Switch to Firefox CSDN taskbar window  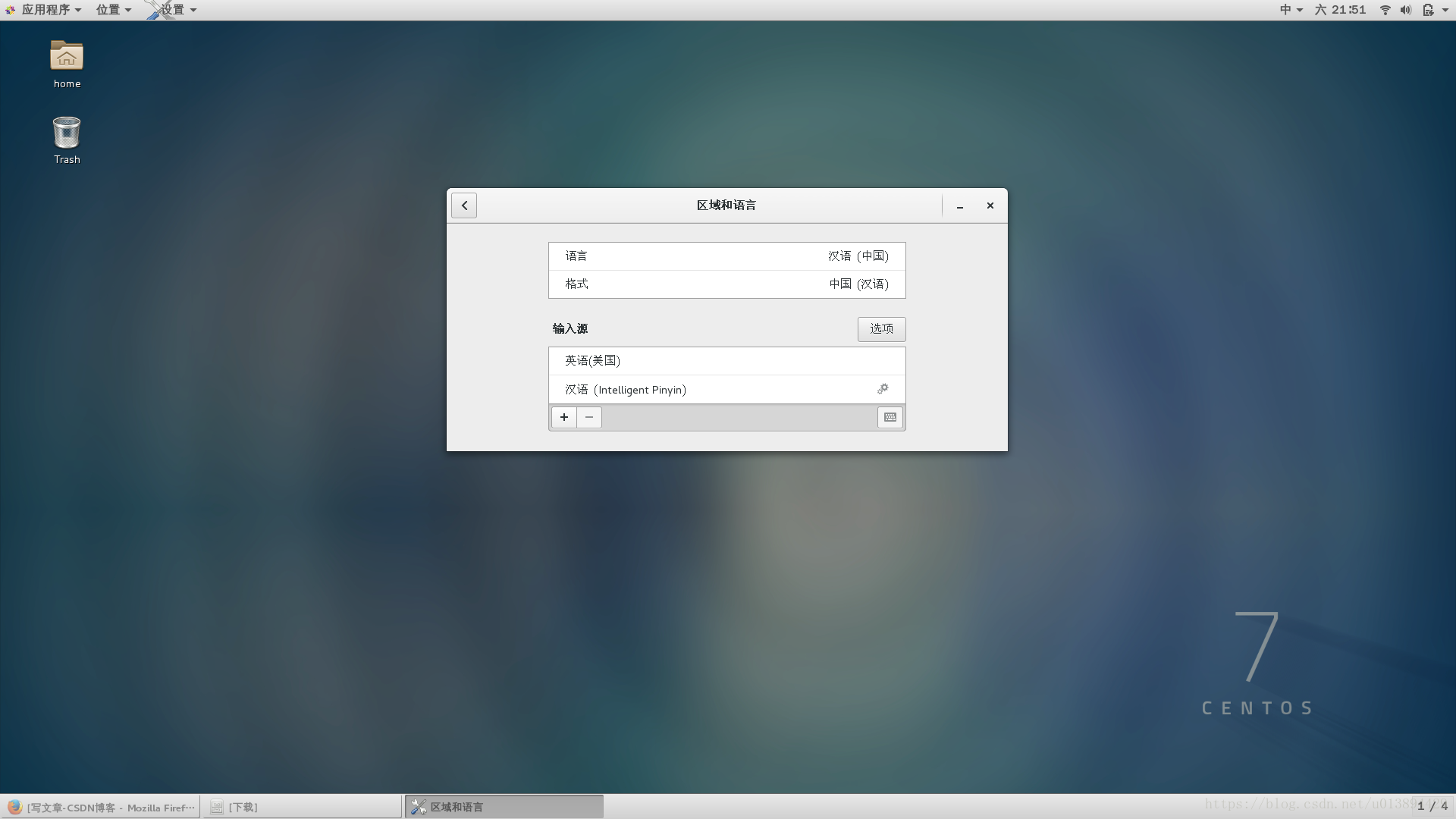click(100, 807)
